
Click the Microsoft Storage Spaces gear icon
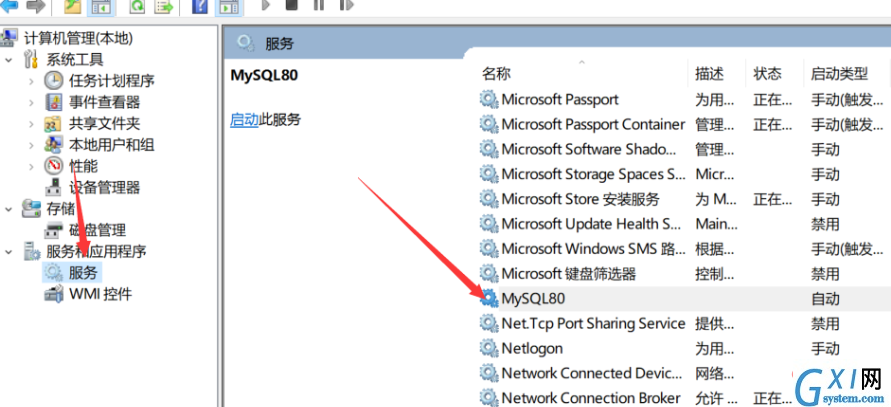tap(489, 174)
